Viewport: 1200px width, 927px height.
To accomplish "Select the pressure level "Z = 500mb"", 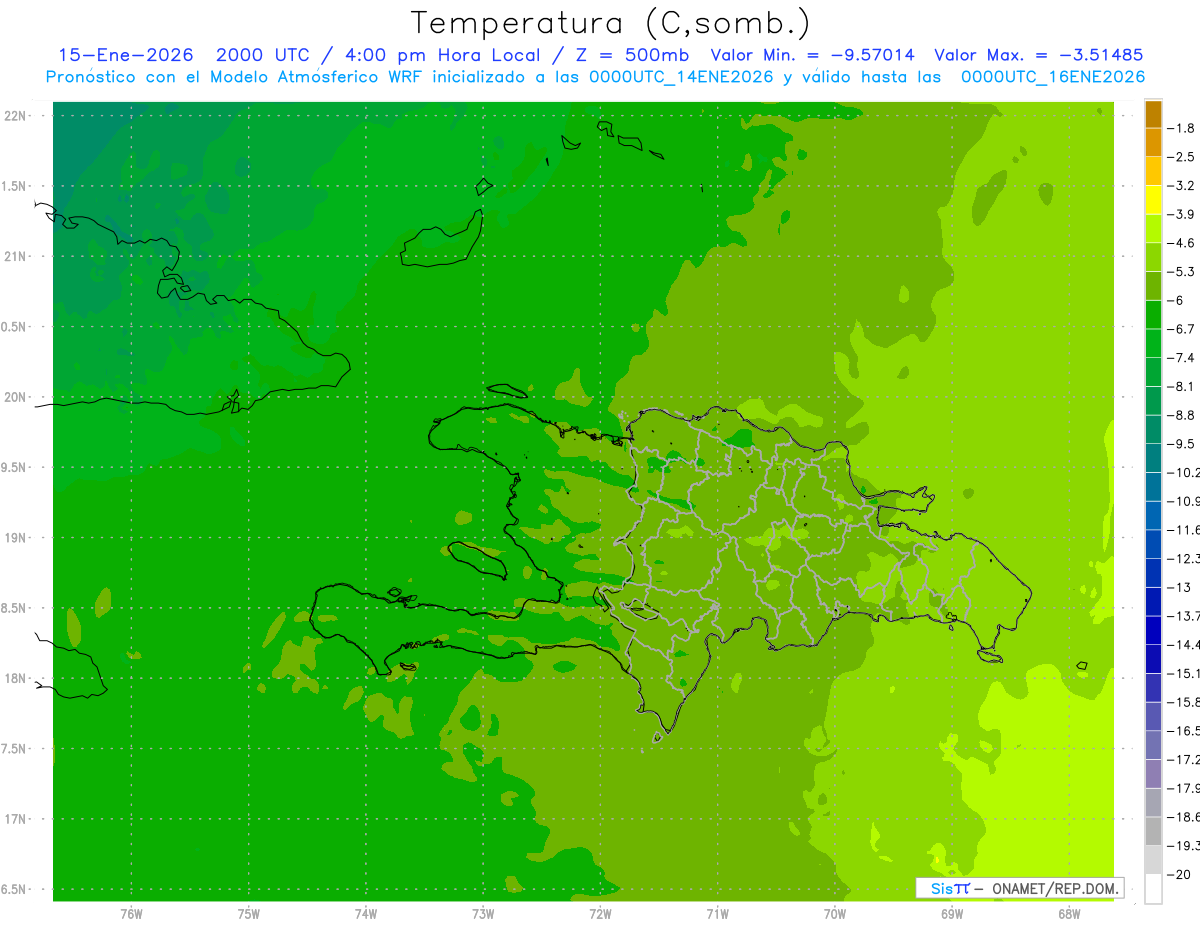I will [627, 55].
